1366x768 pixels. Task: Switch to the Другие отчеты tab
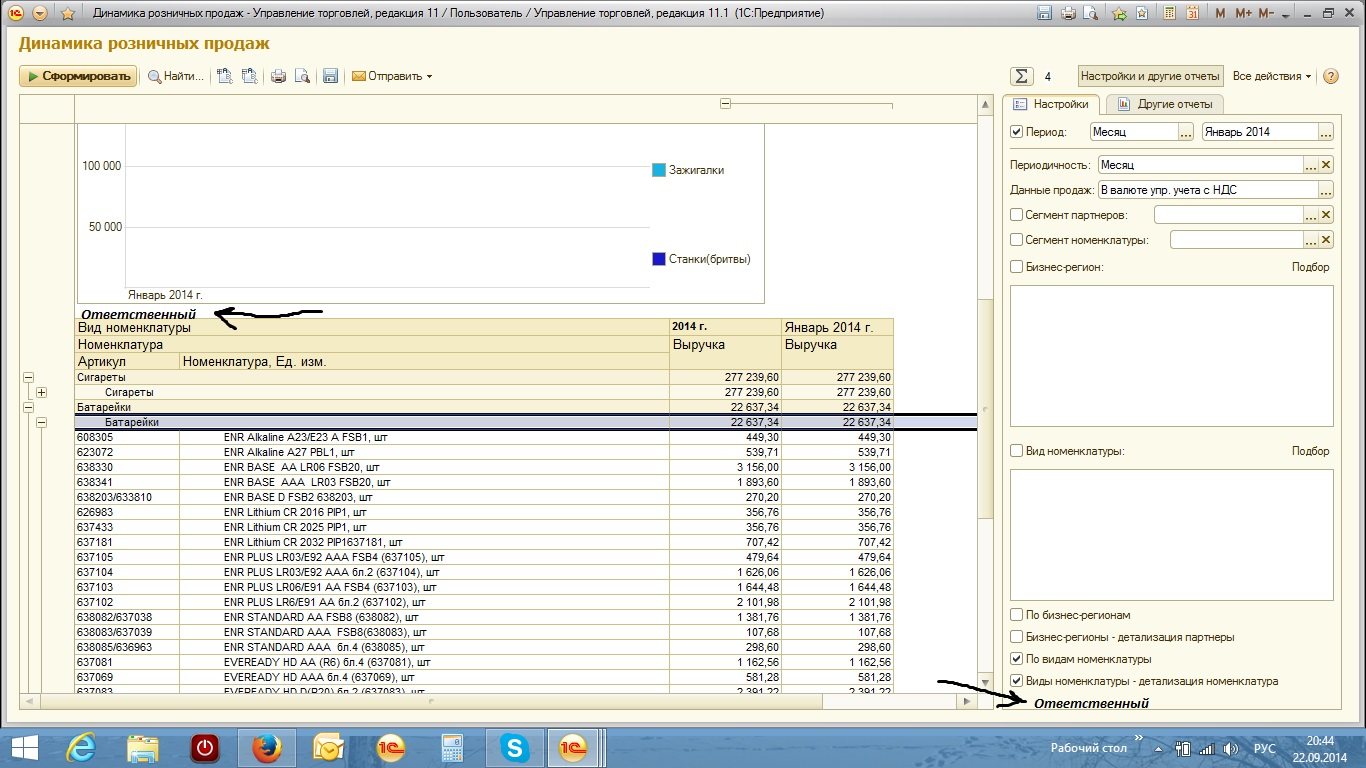click(x=1165, y=104)
